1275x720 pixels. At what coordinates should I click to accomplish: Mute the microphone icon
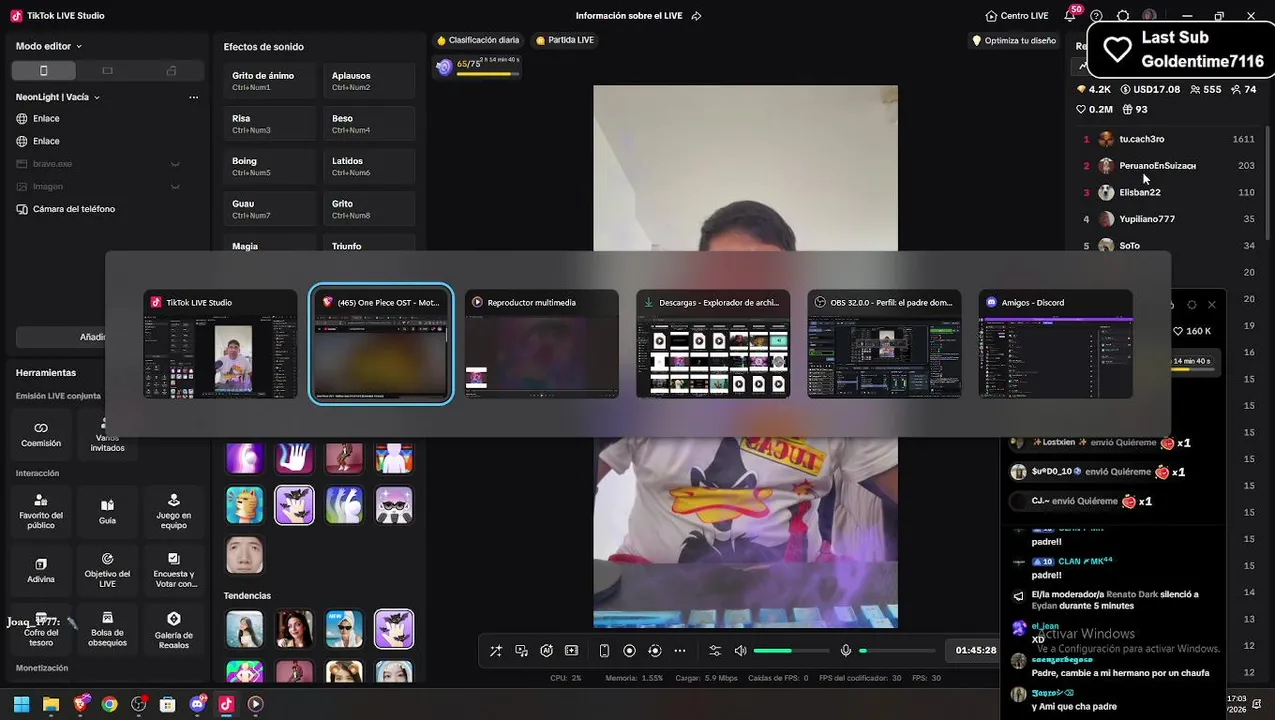coord(846,650)
